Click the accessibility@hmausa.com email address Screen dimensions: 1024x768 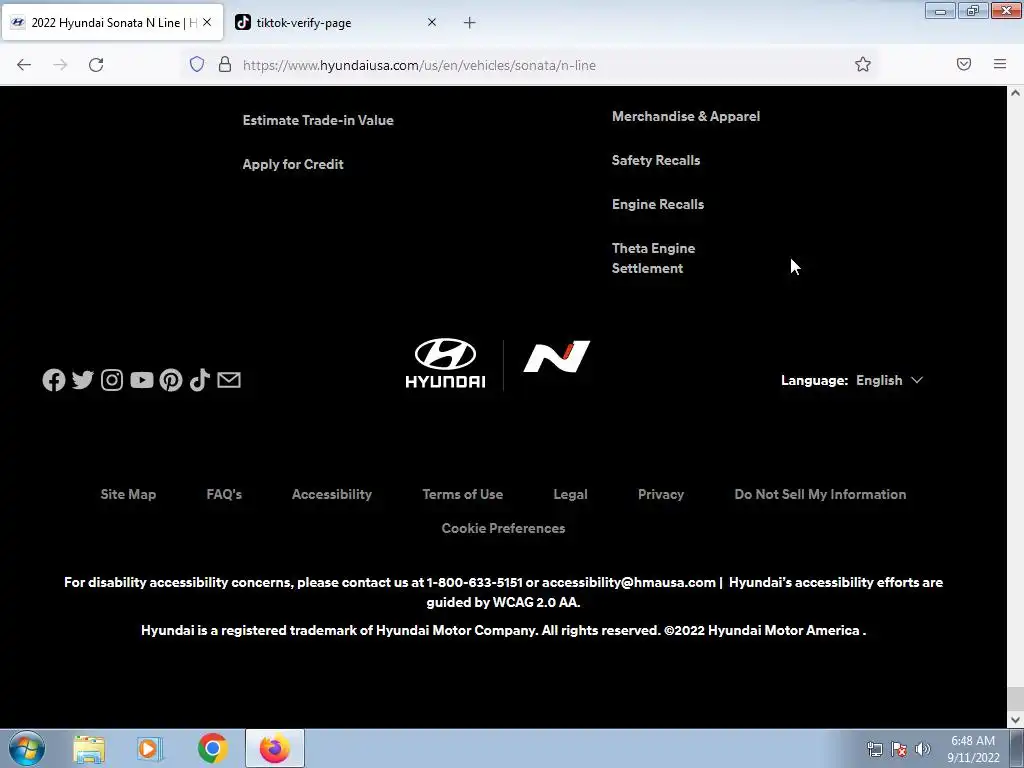(628, 583)
